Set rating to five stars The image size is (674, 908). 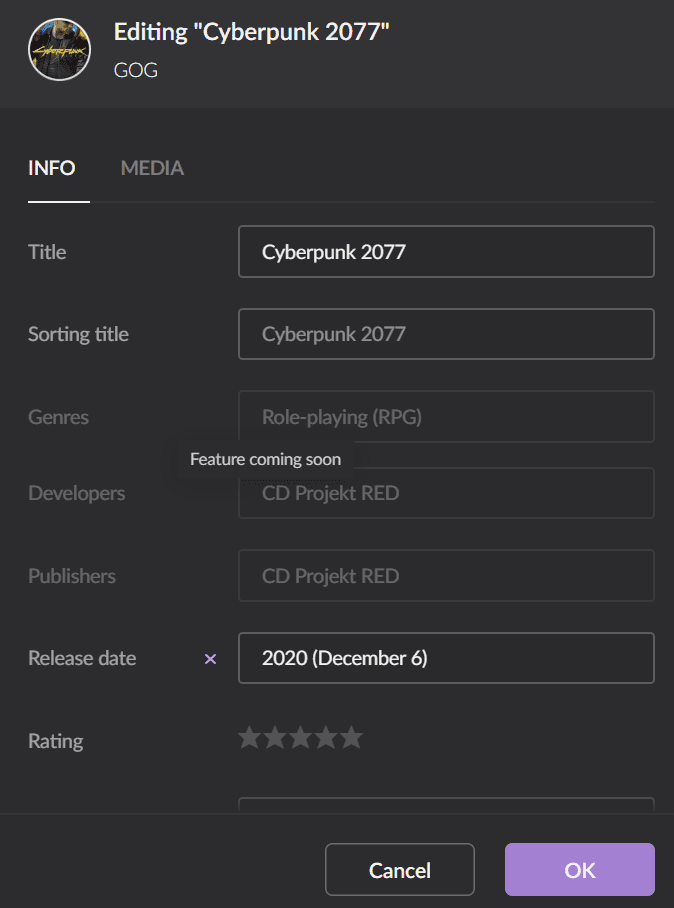click(x=351, y=738)
